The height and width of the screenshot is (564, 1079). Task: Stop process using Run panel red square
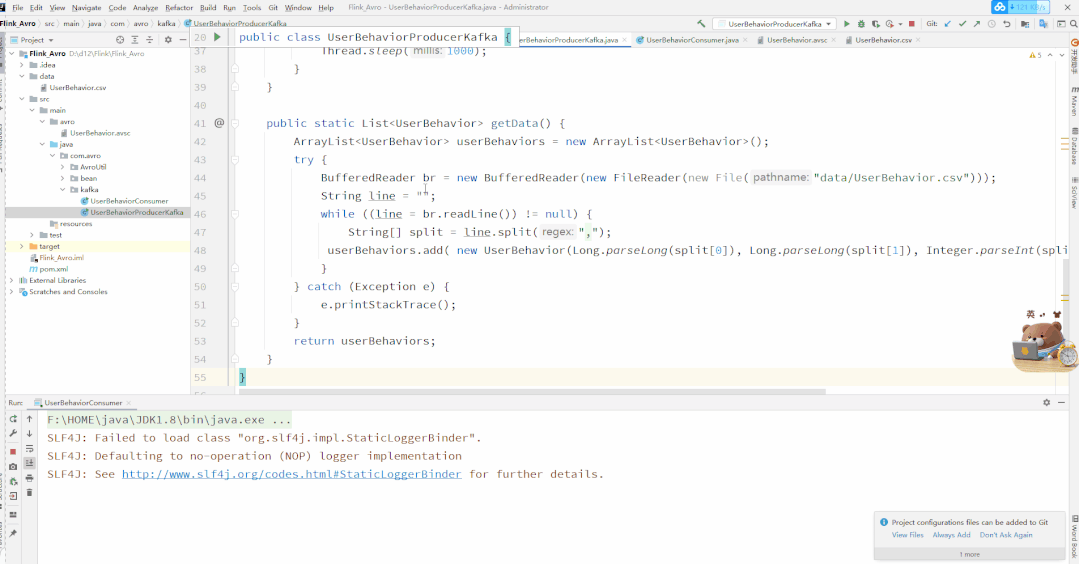point(13,451)
